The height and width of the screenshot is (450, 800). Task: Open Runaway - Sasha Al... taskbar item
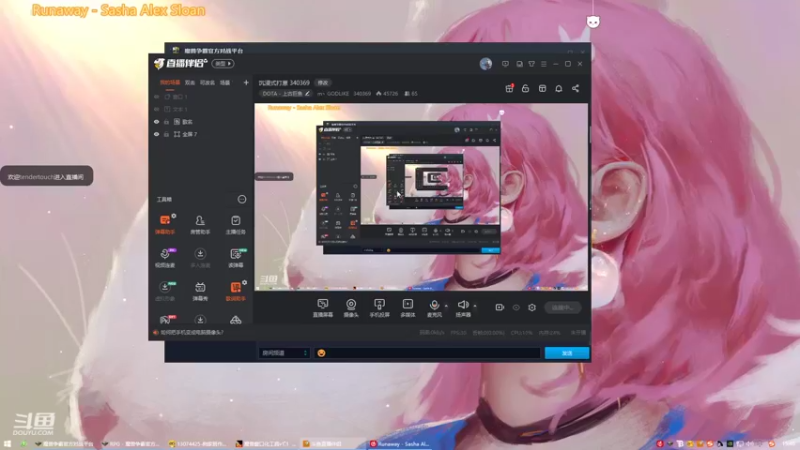click(x=400, y=444)
